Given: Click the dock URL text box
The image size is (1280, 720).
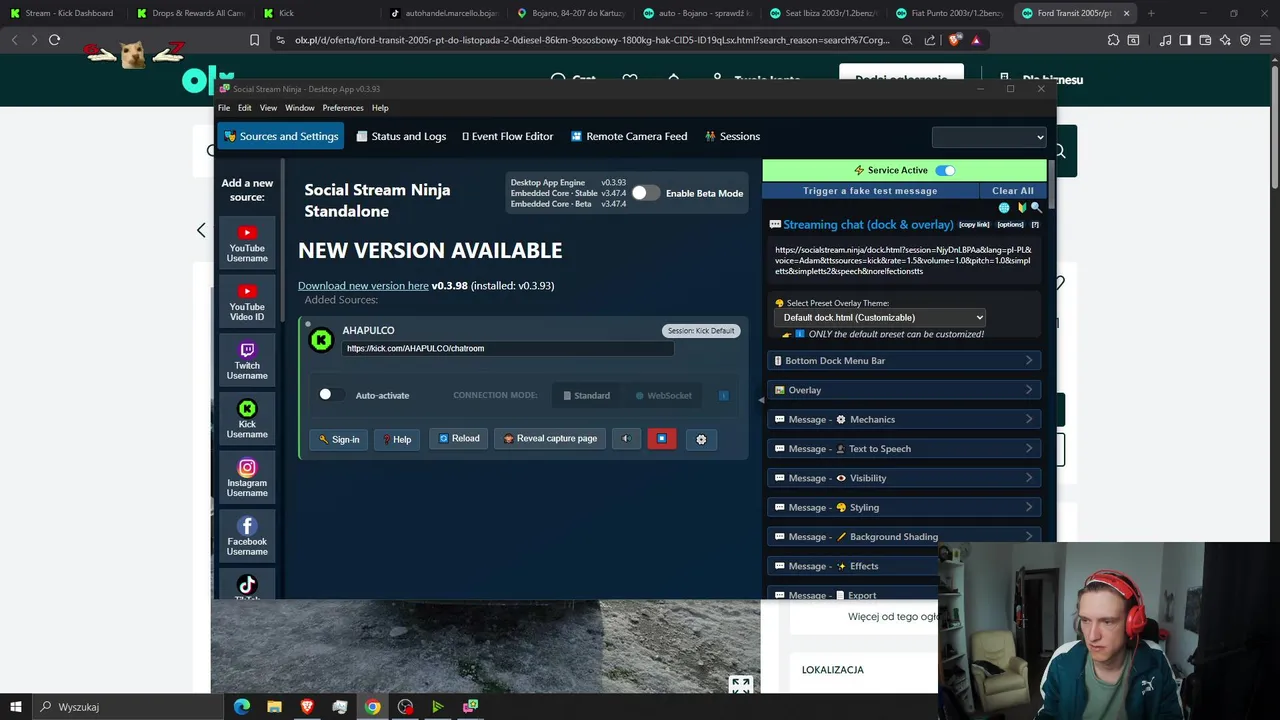Looking at the screenshot, I should (x=904, y=261).
